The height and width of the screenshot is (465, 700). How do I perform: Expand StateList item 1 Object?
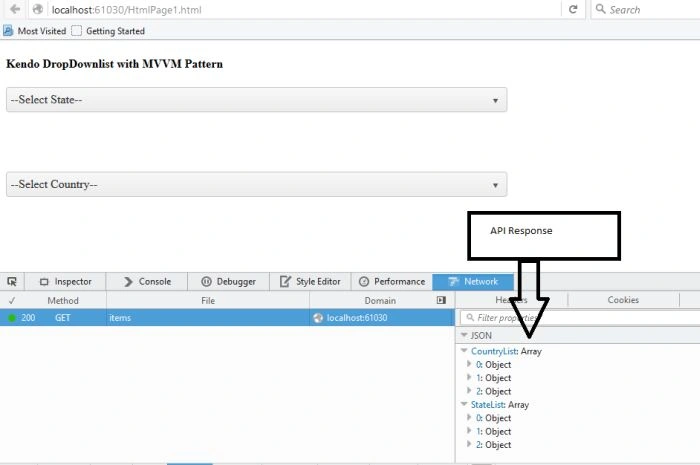pyautogui.click(x=469, y=431)
